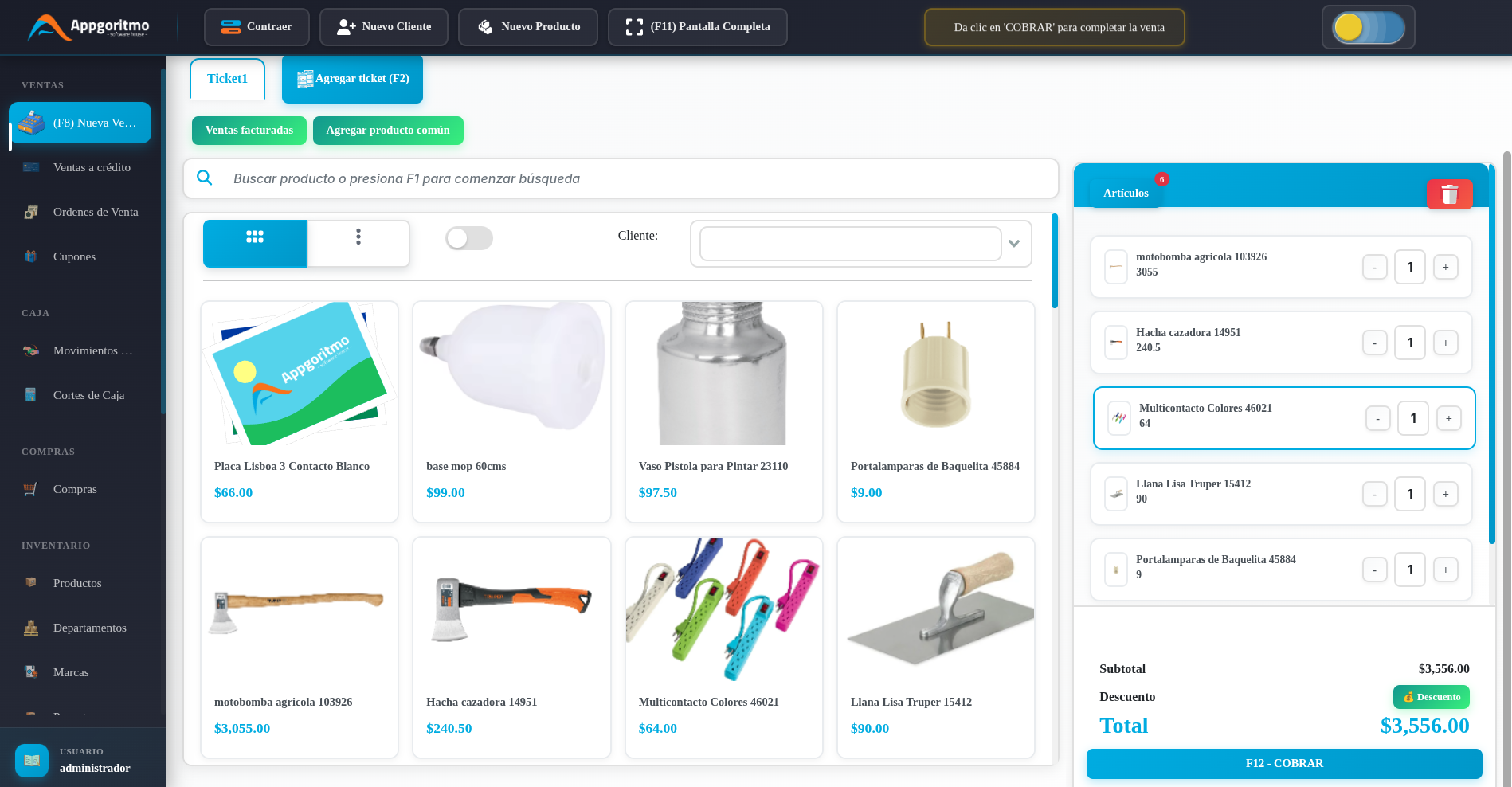Add Vaso Pistola para Pintar product thumbnail
The width and height of the screenshot is (1512, 787).
point(723,373)
